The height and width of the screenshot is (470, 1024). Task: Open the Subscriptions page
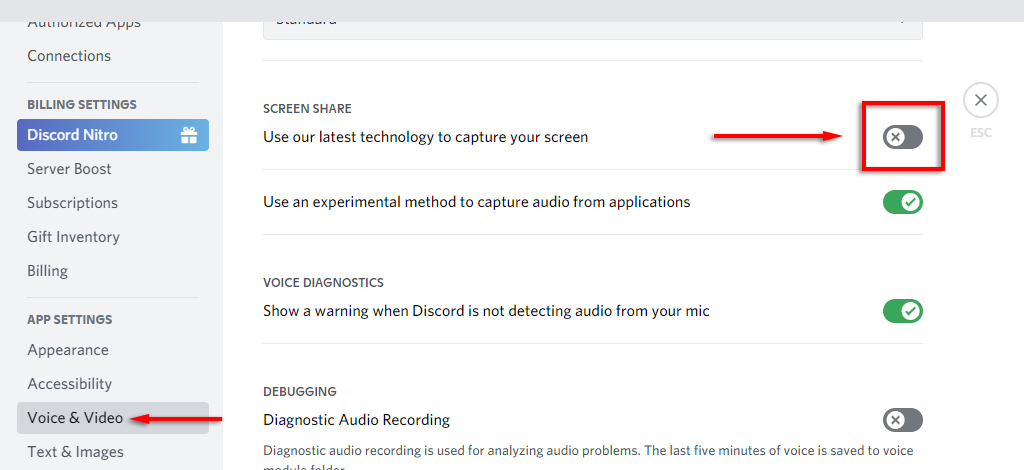[72, 203]
